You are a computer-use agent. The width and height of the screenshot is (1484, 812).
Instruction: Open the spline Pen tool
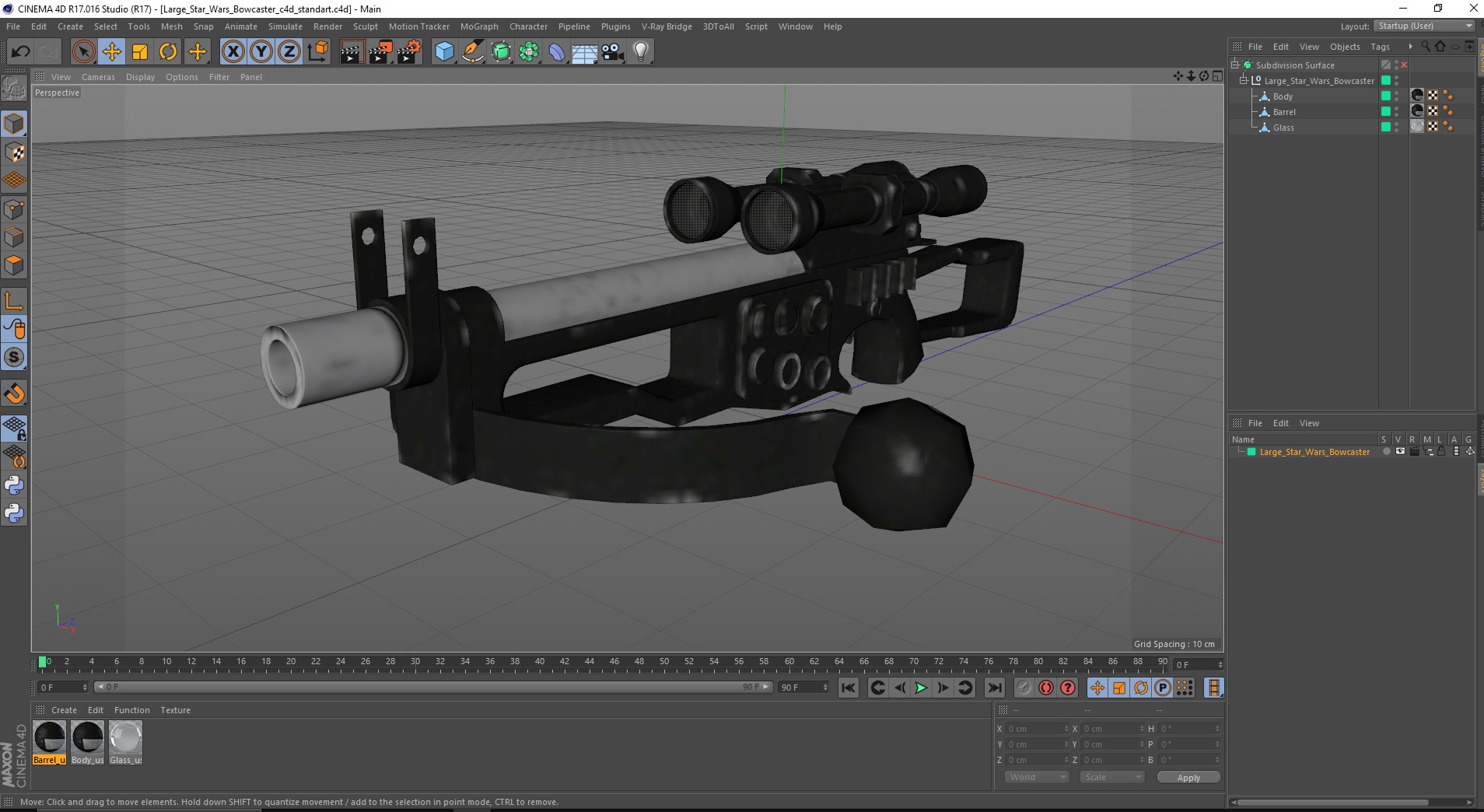[472, 52]
